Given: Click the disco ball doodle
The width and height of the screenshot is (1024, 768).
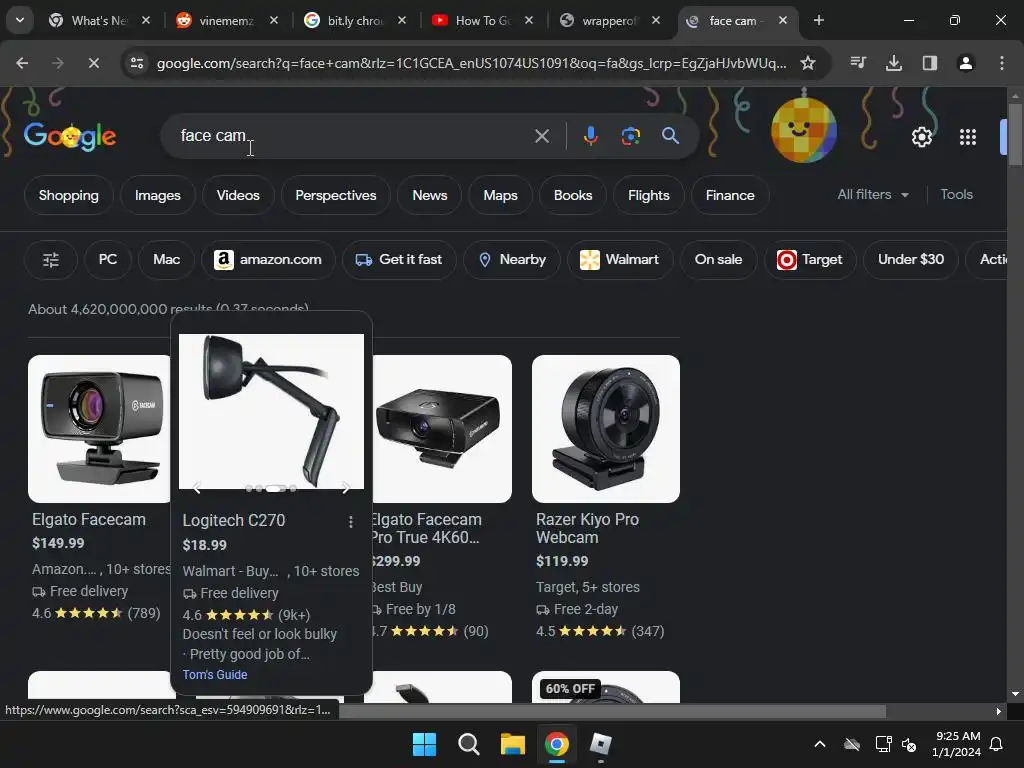Looking at the screenshot, I should point(804,129).
